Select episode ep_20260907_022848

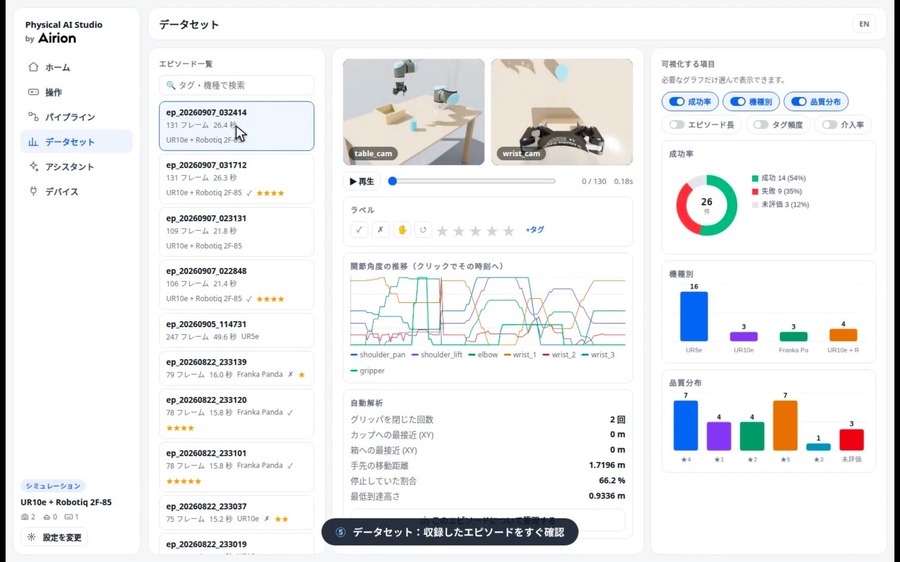[236, 284]
